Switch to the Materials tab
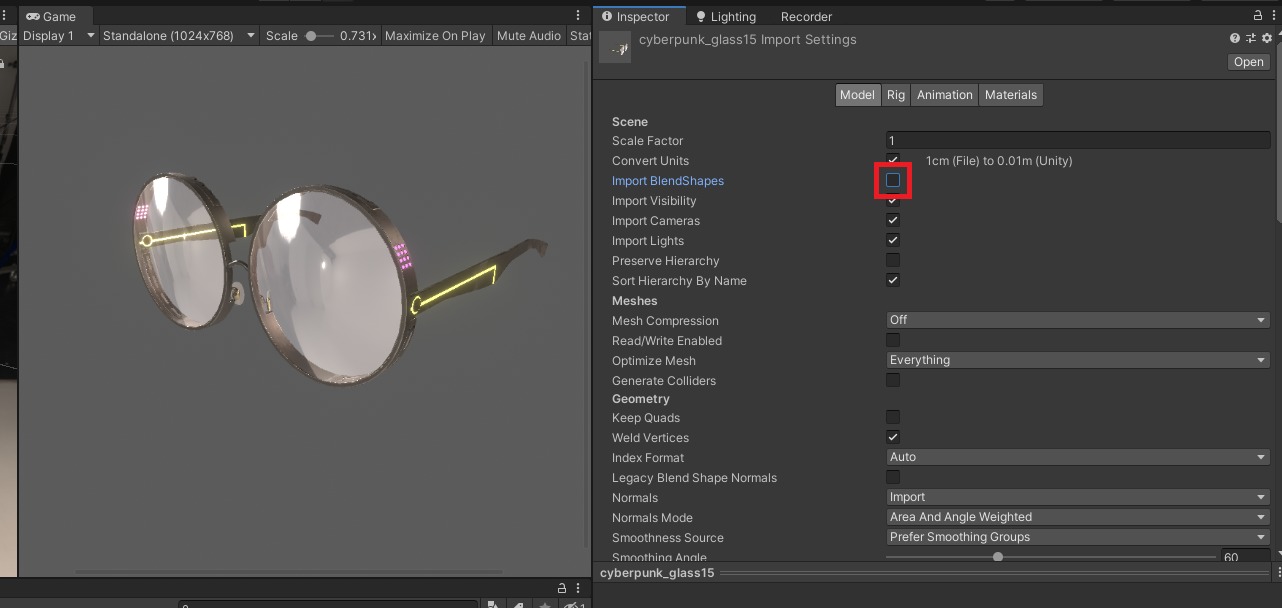The height and width of the screenshot is (608, 1282). click(1010, 94)
